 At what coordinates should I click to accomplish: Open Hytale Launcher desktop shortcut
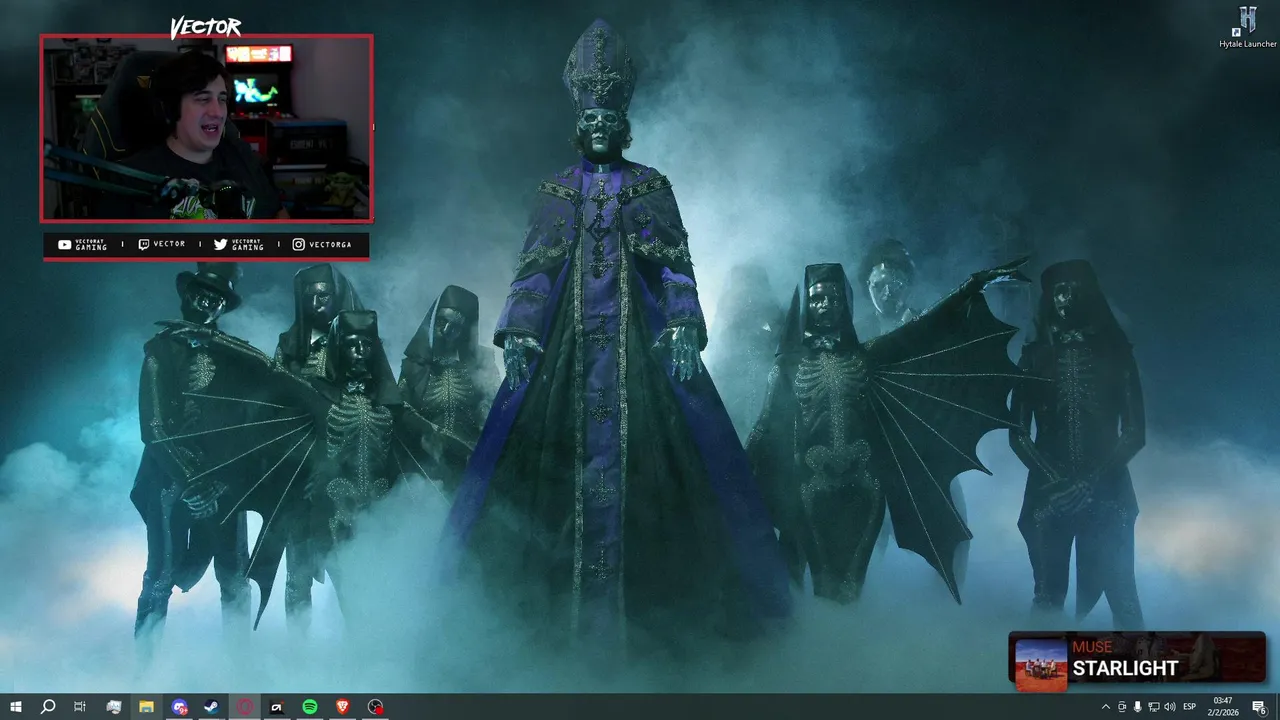[x=1248, y=27]
